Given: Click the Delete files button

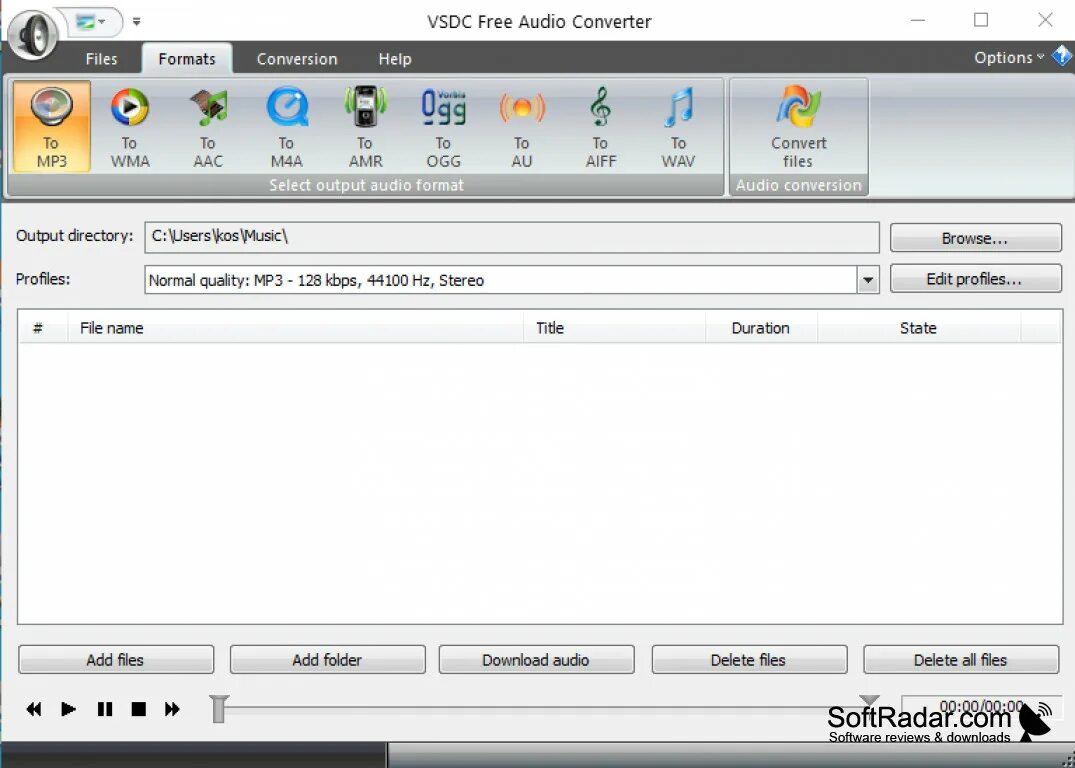Looking at the screenshot, I should [x=749, y=660].
